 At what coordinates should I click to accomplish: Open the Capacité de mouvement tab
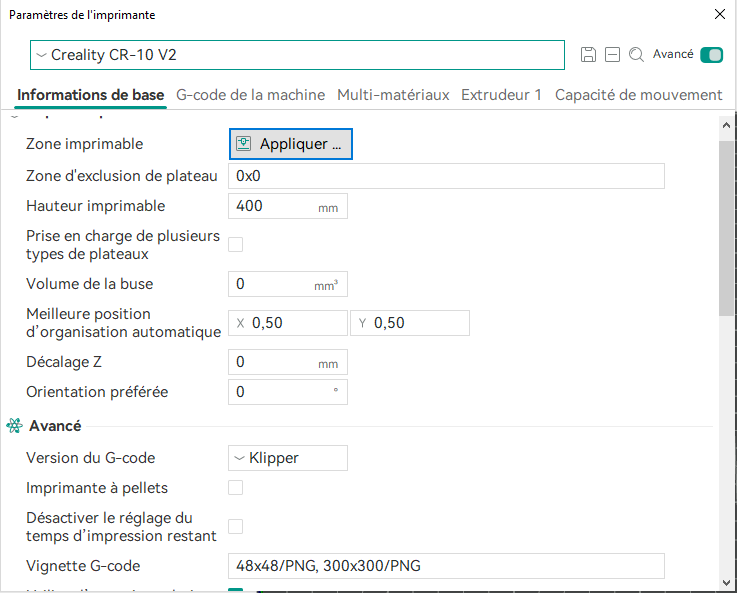click(x=638, y=95)
